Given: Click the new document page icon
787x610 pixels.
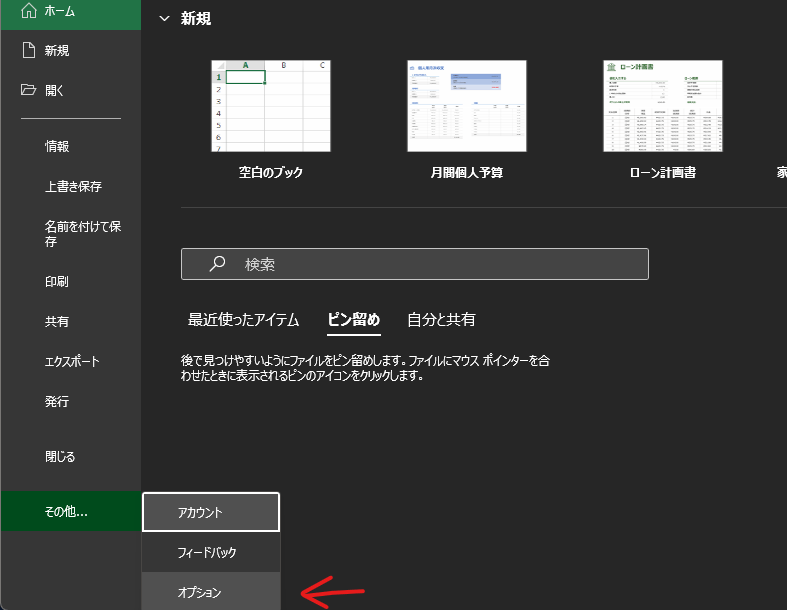Looking at the screenshot, I should click(x=29, y=50).
